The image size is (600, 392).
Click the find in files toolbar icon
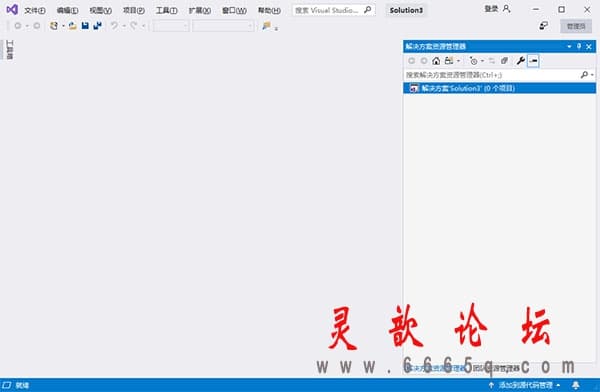(x=266, y=26)
